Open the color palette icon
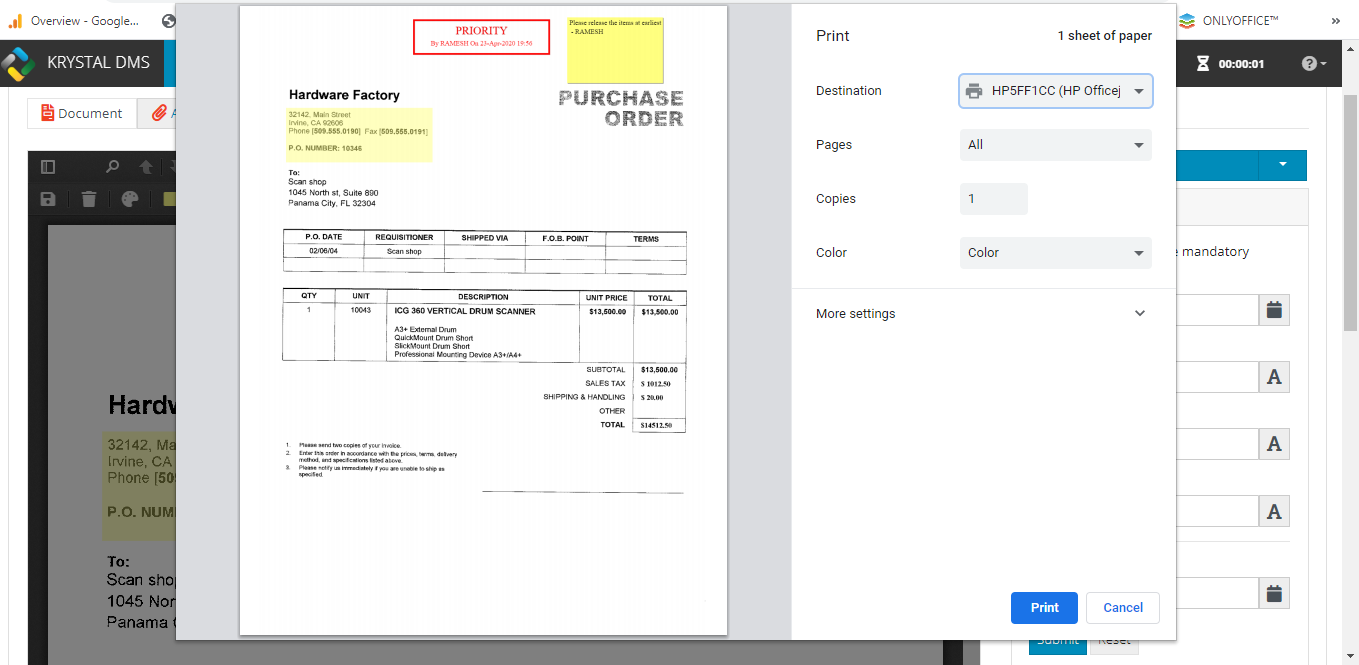Viewport: 1359px width, 665px height. [131, 199]
